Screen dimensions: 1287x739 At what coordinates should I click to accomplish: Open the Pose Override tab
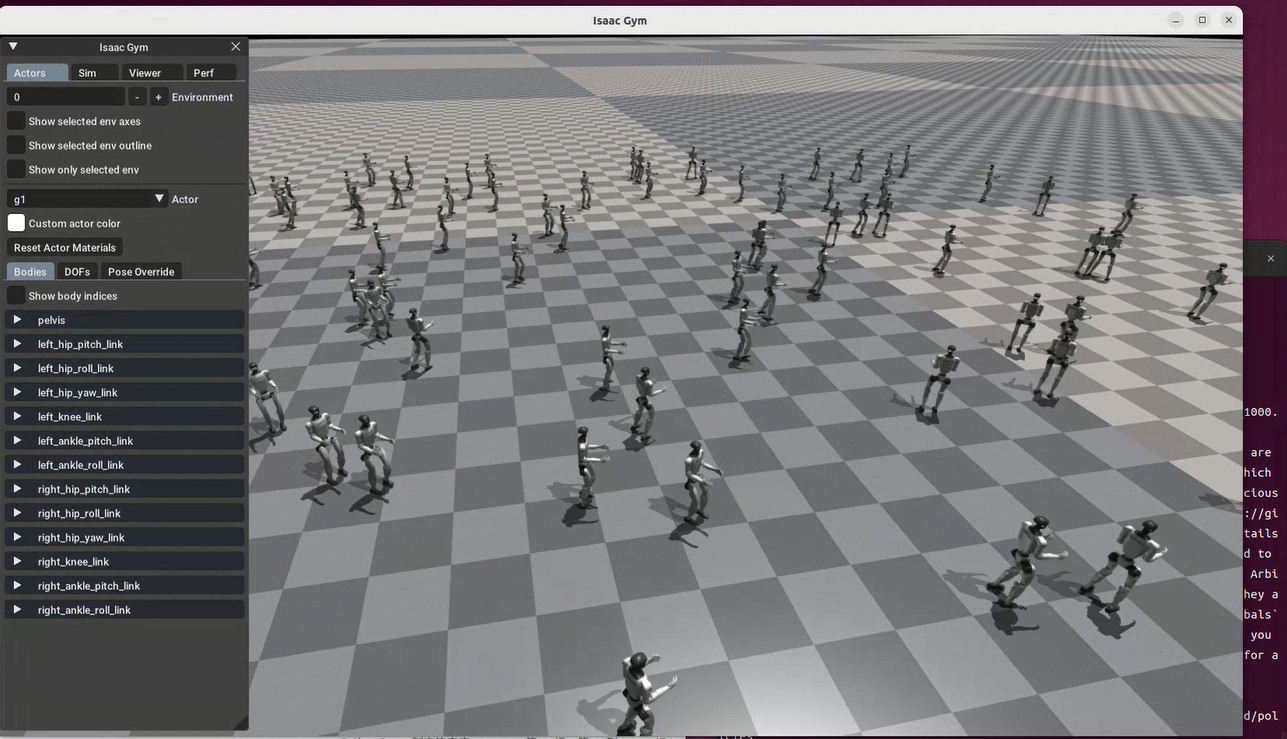coord(141,272)
